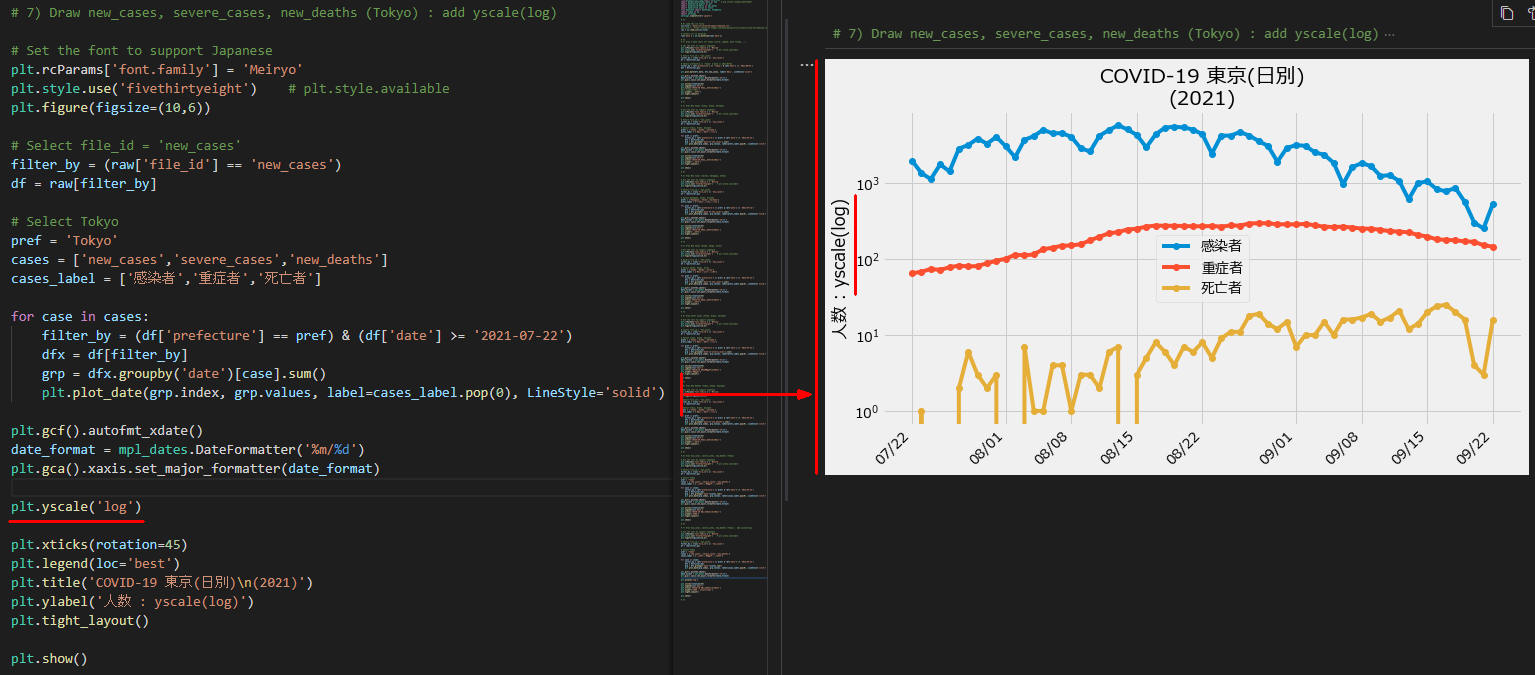The width and height of the screenshot is (1535, 675).
Task: Click the df = raw[filter_by] line
Action: click(x=84, y=183)
